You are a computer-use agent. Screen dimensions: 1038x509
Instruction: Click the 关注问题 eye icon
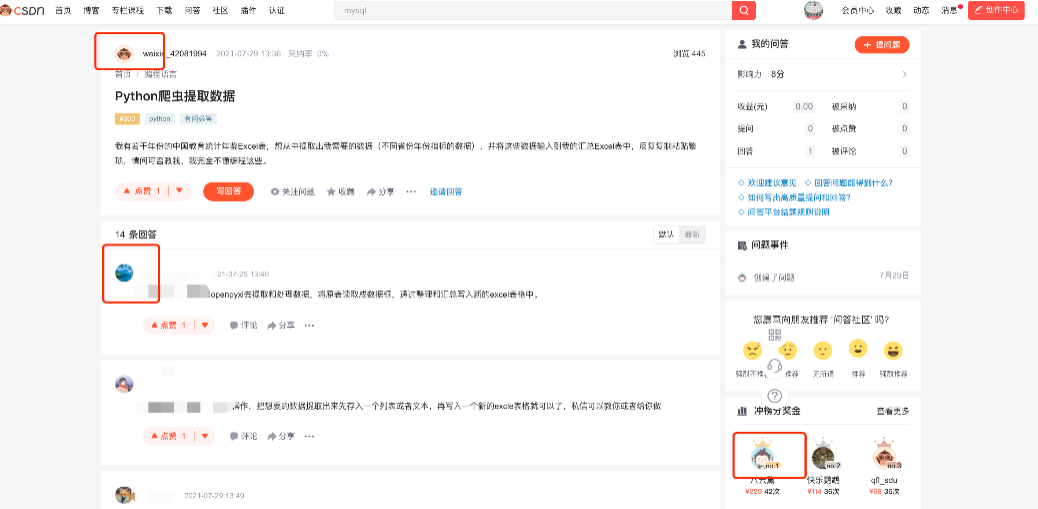tap(275, 192)
